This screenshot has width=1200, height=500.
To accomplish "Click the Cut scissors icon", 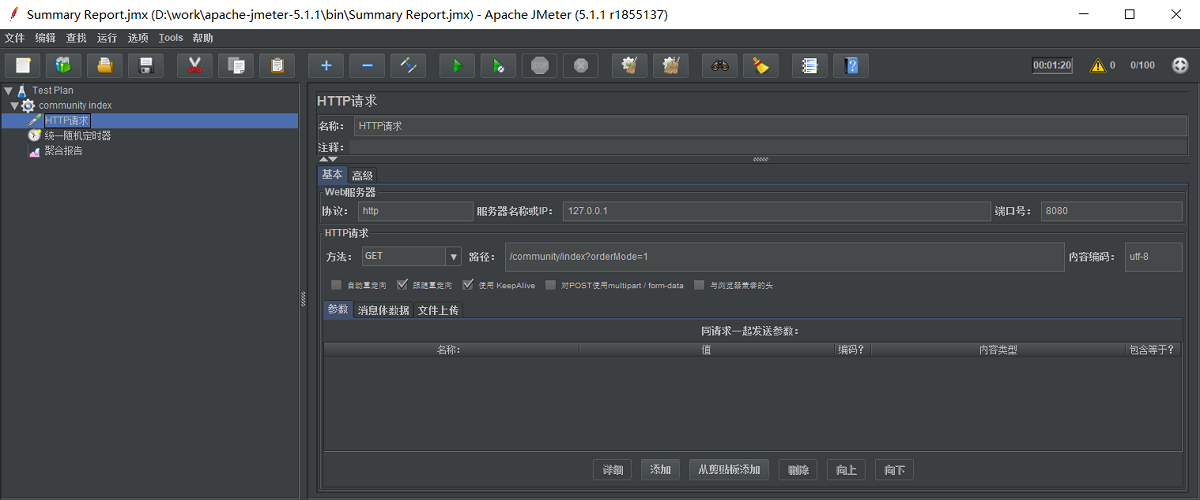I will (195, 65).
